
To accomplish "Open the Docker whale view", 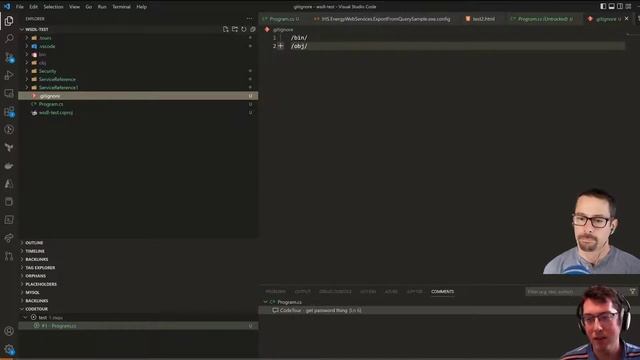I will click(9, 166).
